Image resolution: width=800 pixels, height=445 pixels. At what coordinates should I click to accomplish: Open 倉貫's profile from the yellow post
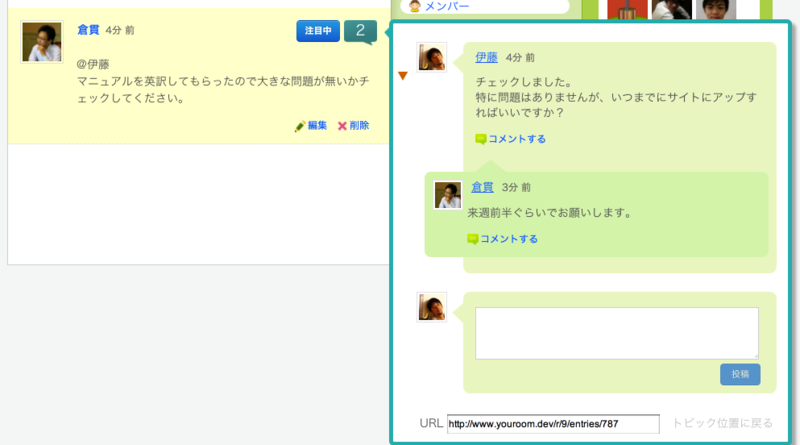[88, 30]
